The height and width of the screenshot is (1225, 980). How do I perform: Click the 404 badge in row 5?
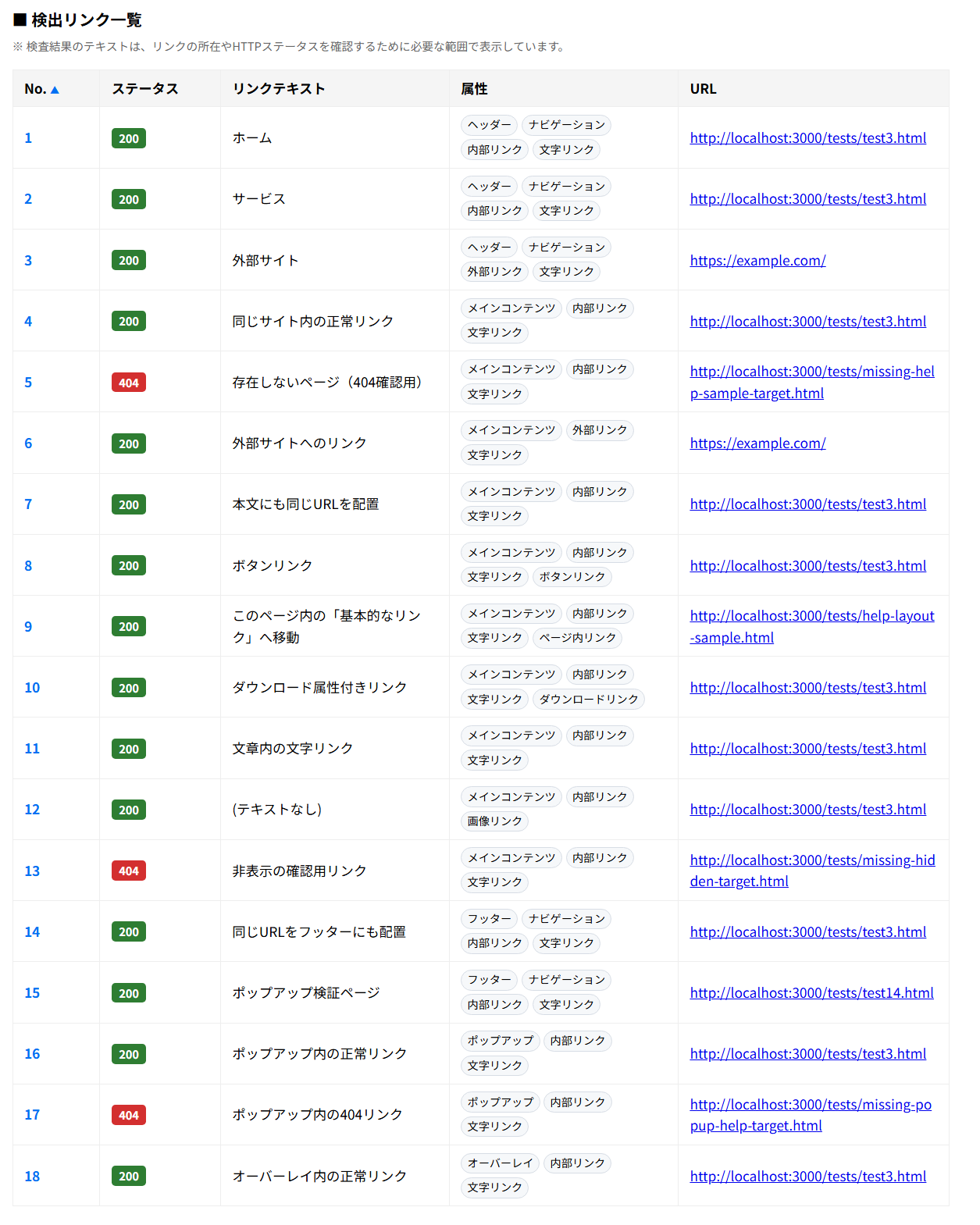(x=129, y=383)
